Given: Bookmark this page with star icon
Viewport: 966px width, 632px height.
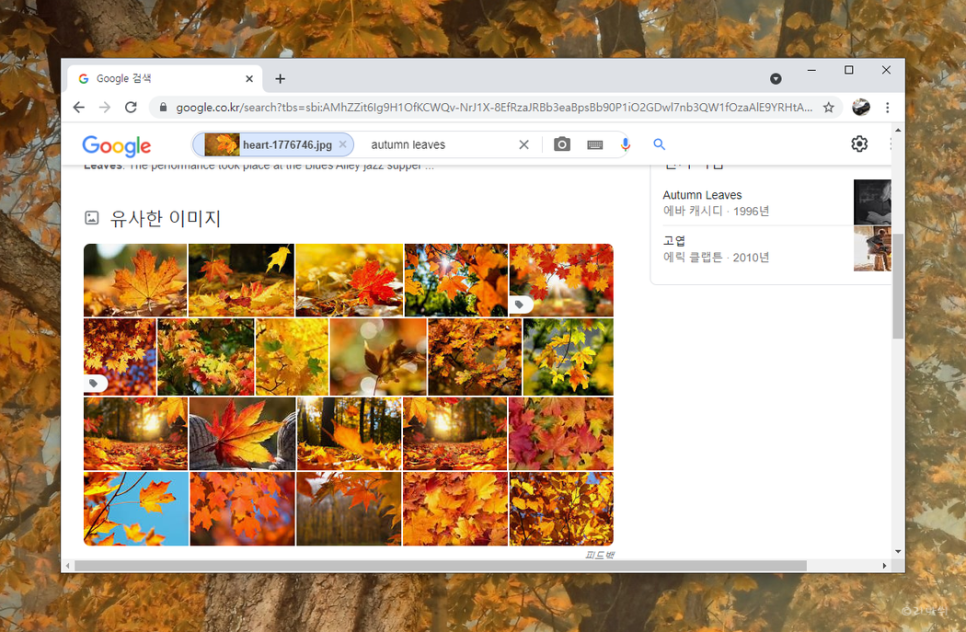Looking at the screenshot, I should point(829,107).
